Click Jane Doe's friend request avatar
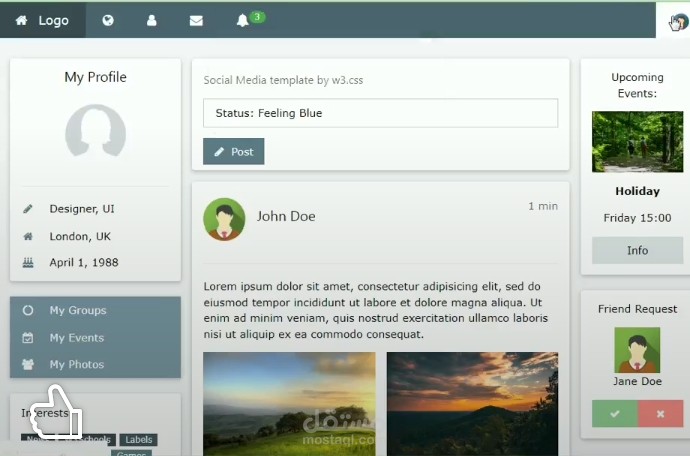Image resolution: width=690 pixels, height=456 pixels. click(x=638, y=350)
